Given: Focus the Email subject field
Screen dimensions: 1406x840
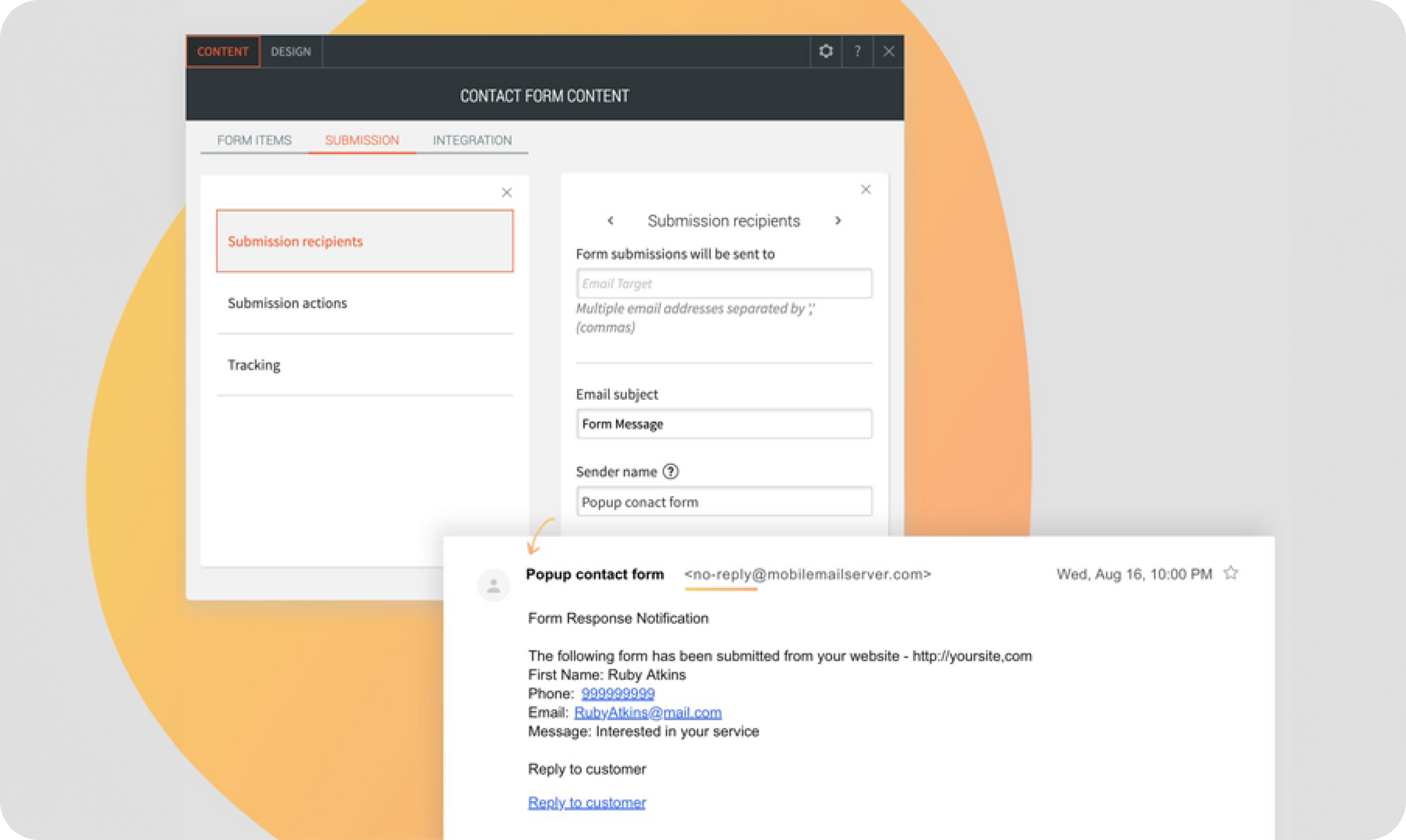Looking at the screenshot, I should tap(724, 424).
